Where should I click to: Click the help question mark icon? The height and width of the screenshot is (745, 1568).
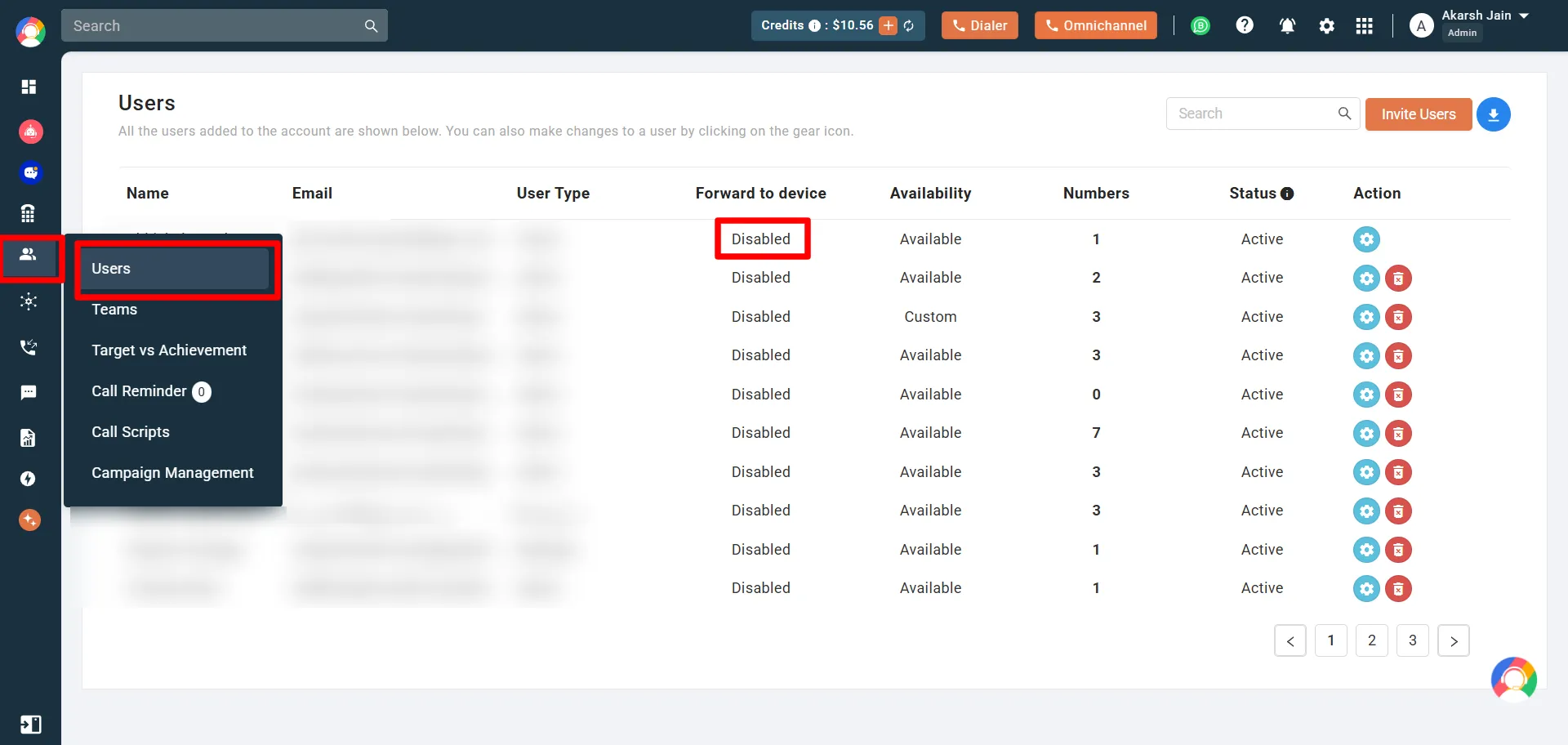(x=1244, y=26)
